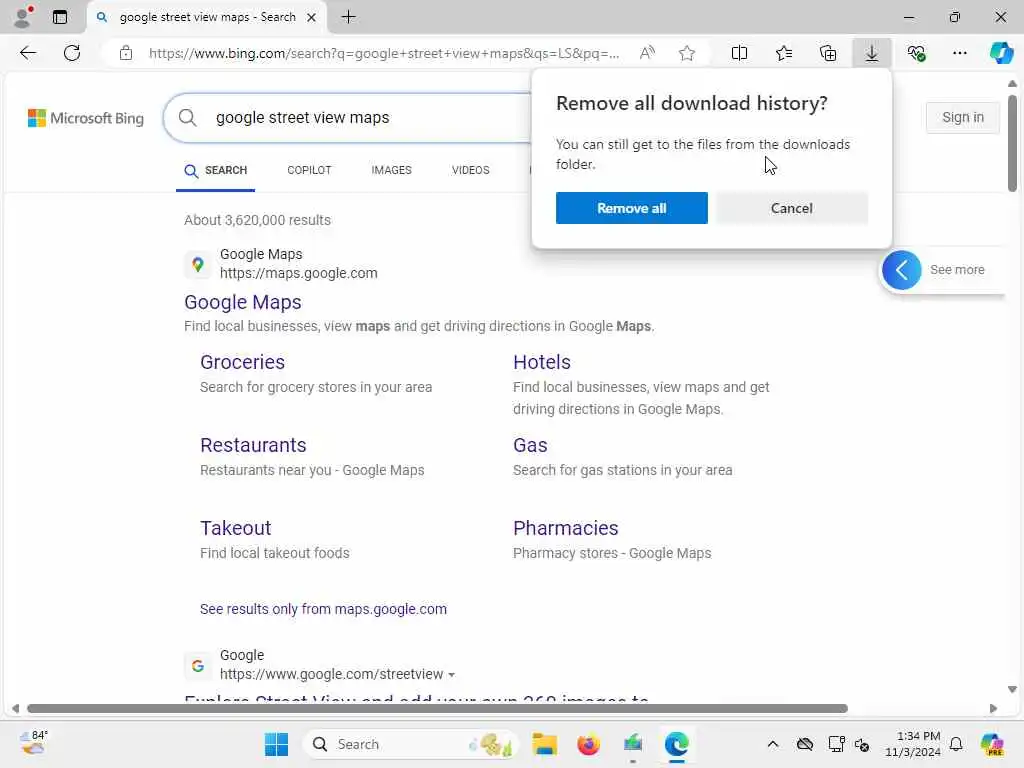This screenshot has width=1024, height=768.
Task: Open the Gas sublink
Action: click(530, 445)
